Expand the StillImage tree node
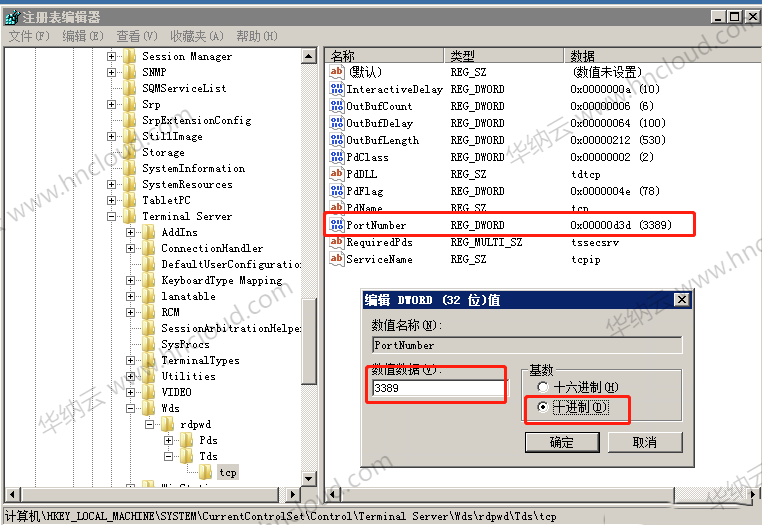The width and height of the screenshot is (762, 525). 111,137
